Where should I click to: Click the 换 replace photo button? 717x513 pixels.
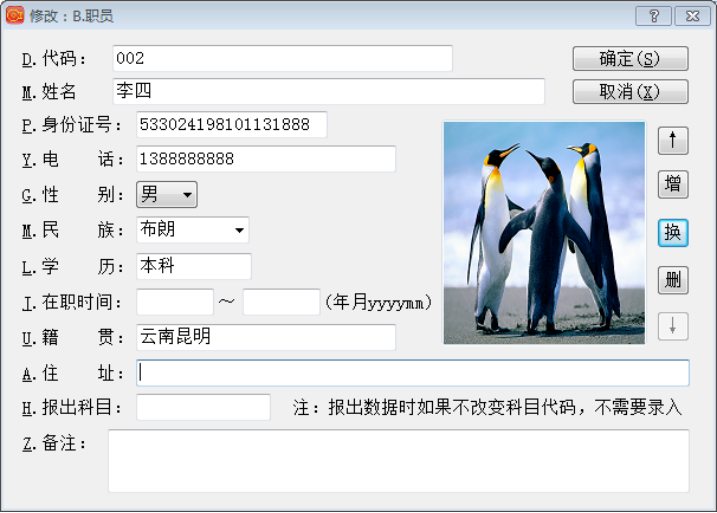pos(673,232)
